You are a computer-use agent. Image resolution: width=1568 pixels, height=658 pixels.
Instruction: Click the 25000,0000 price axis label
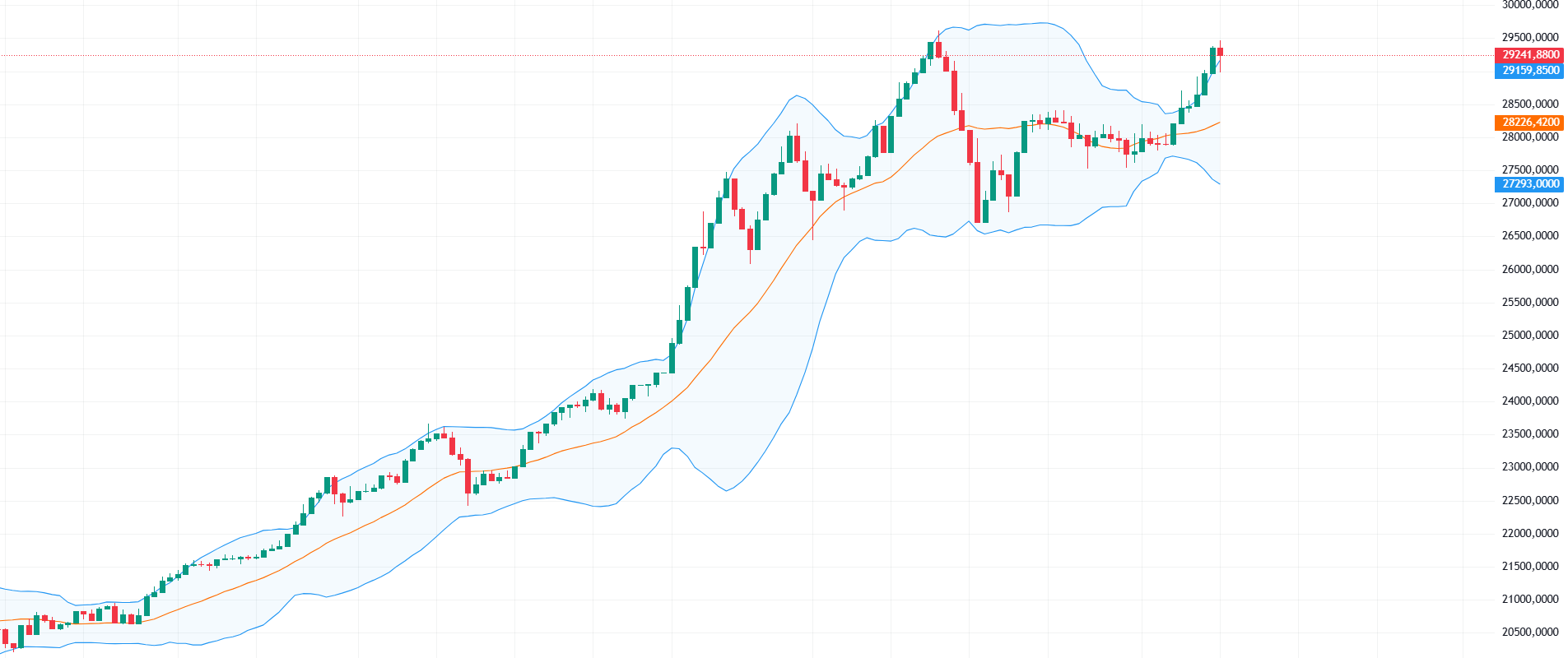pyautogui.click(x=1529, y=336)
